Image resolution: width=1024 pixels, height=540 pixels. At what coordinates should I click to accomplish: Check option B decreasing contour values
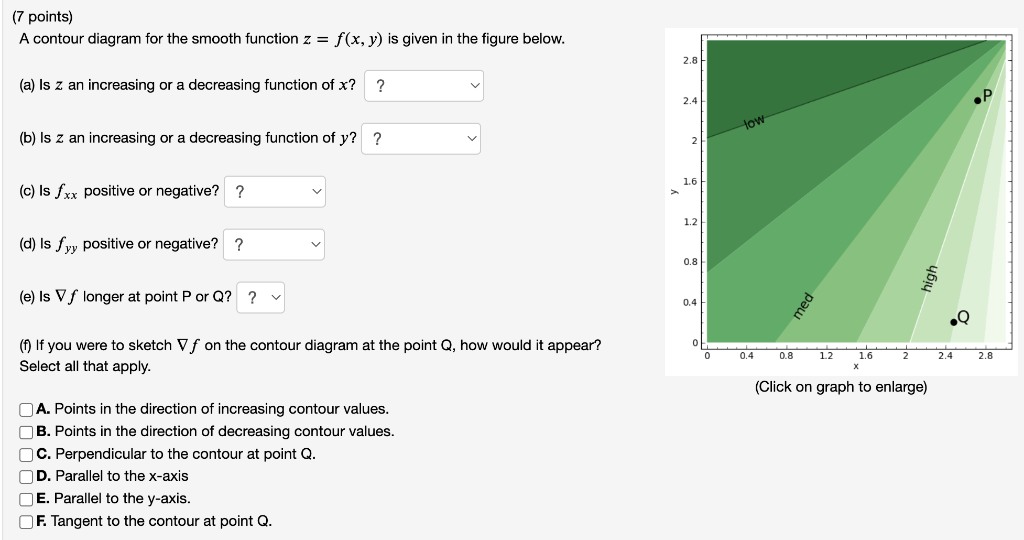pyautogui.click(x=26, y=432)
